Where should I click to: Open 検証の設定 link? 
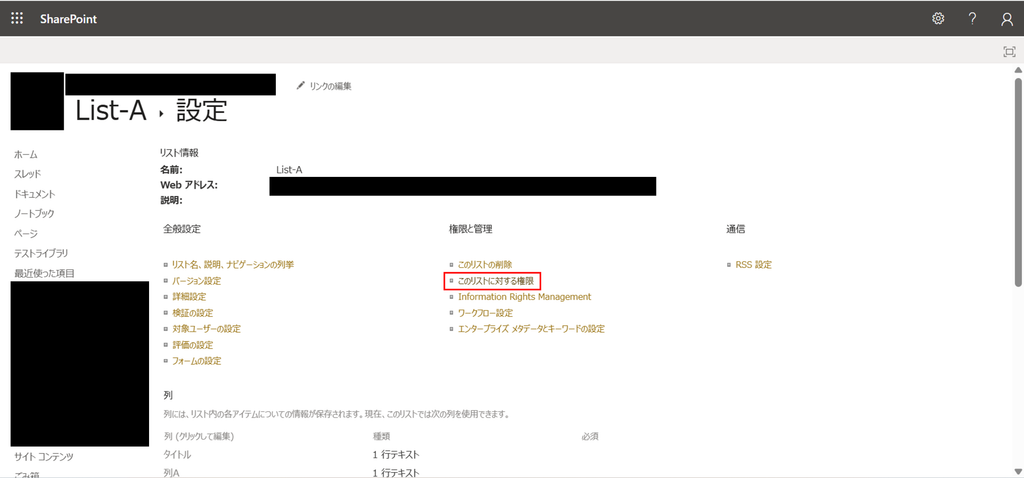click(x=192, y=313)
